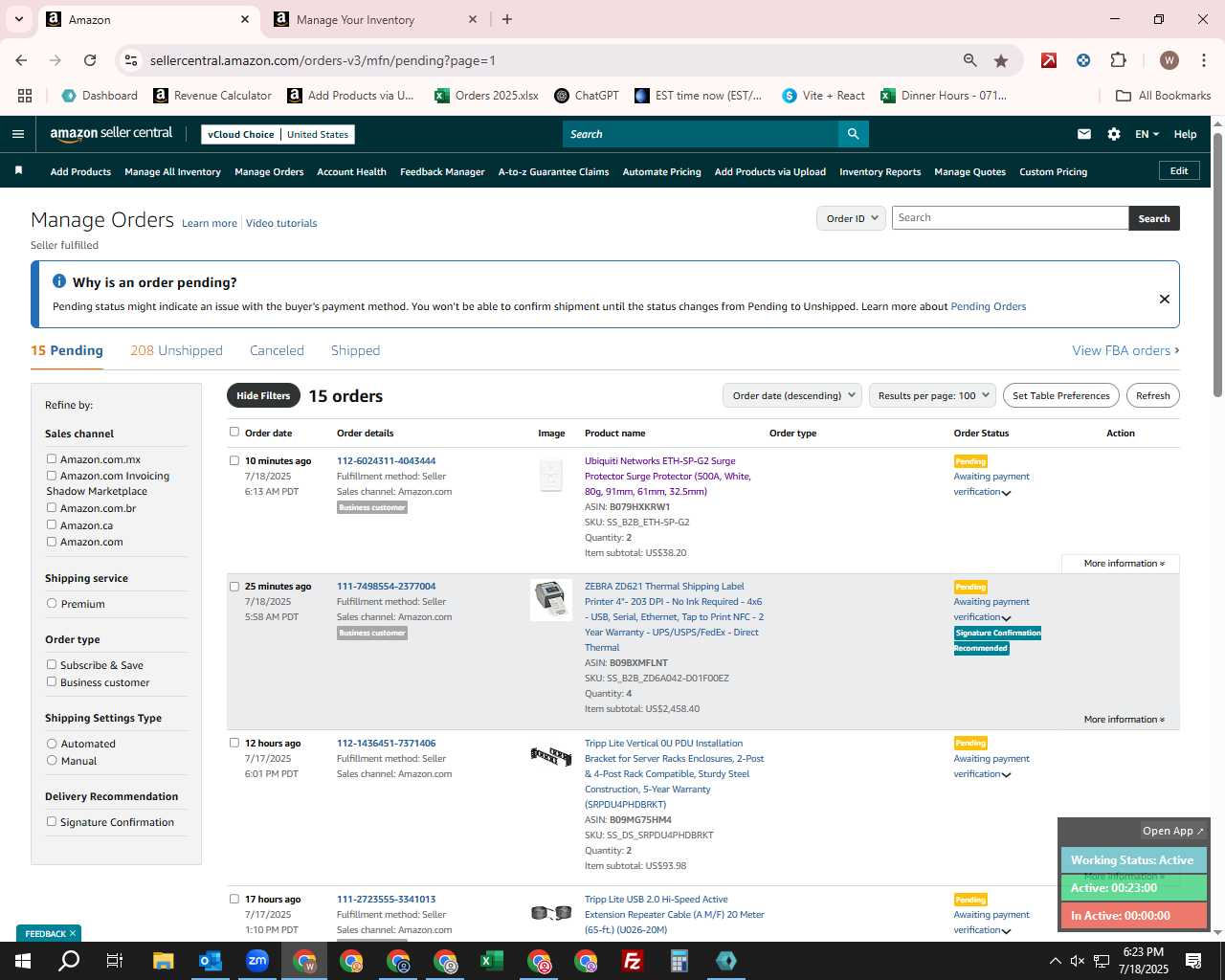Click the Refresh orders button

1152,395
